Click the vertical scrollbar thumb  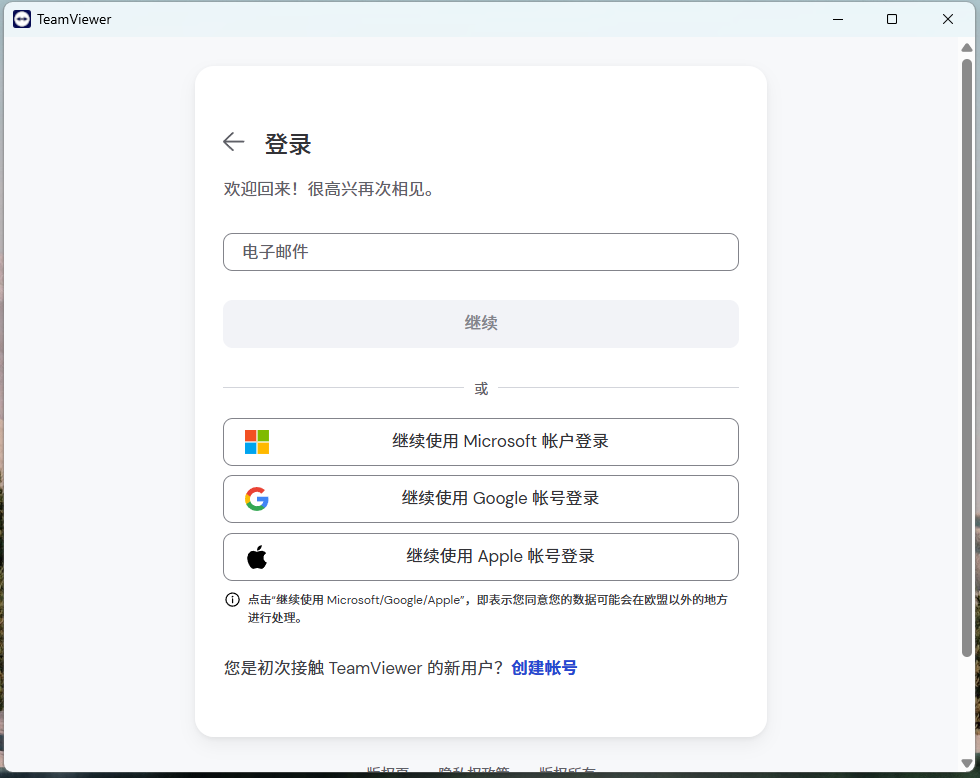click(967, 357)
